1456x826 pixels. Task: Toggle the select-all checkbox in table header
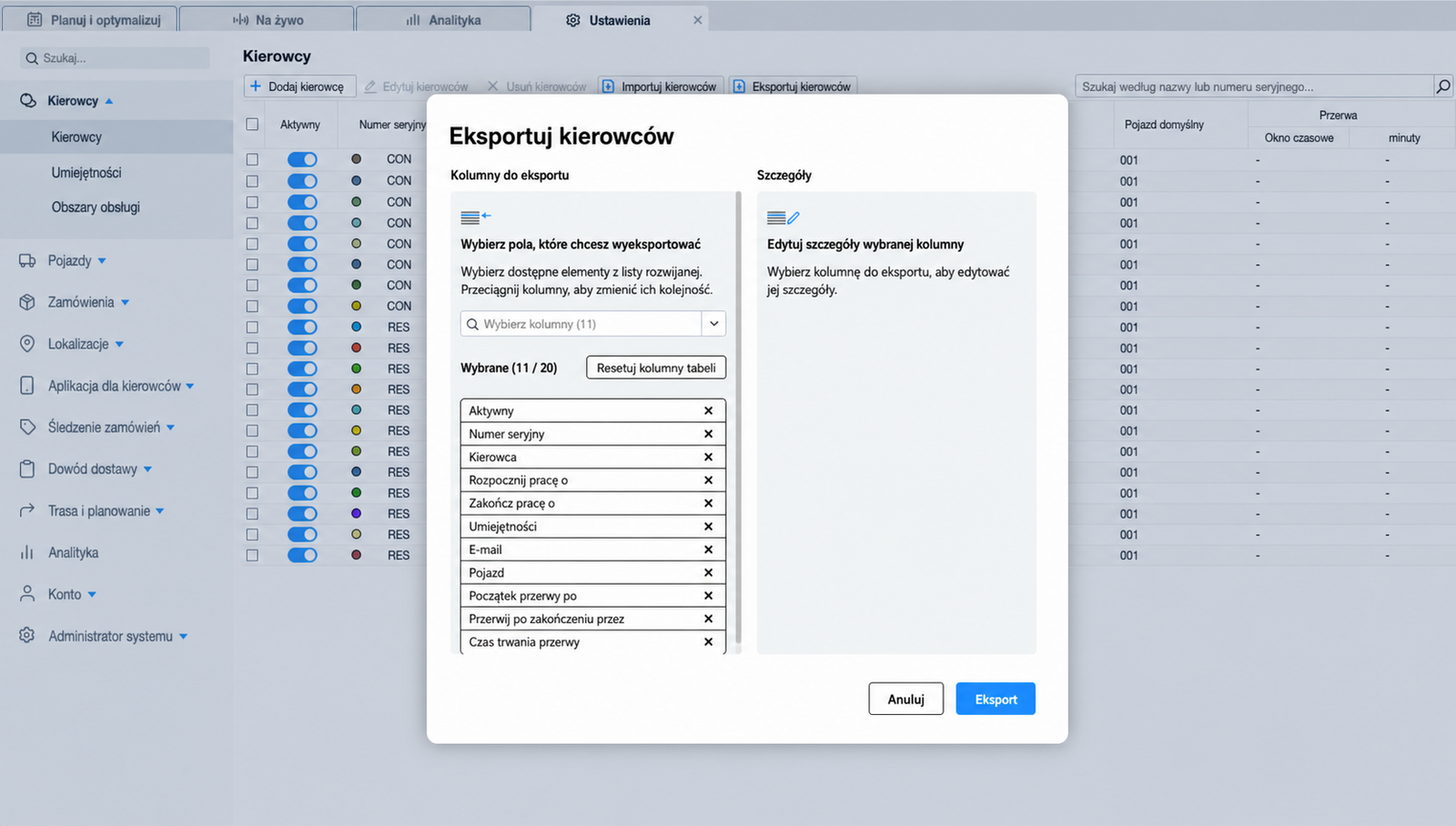(x=252, y=125)
